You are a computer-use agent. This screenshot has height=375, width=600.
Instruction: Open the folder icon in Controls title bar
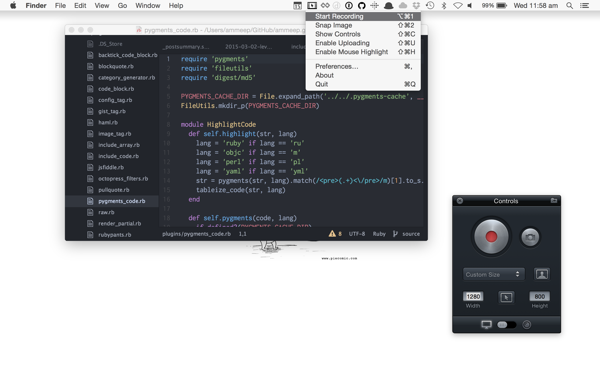click(554, 201)
